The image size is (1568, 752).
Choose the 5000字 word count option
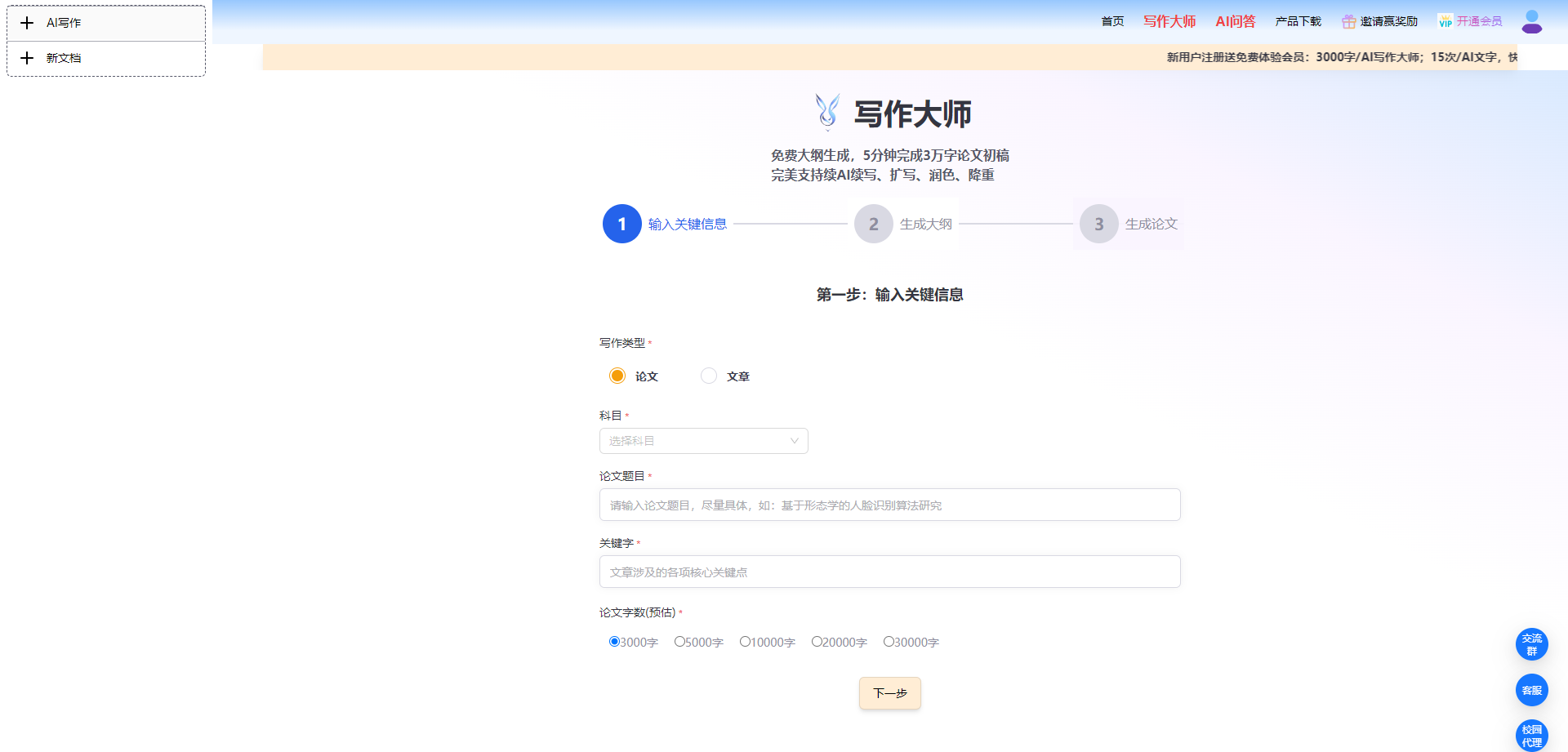click(x=679, y=642)
